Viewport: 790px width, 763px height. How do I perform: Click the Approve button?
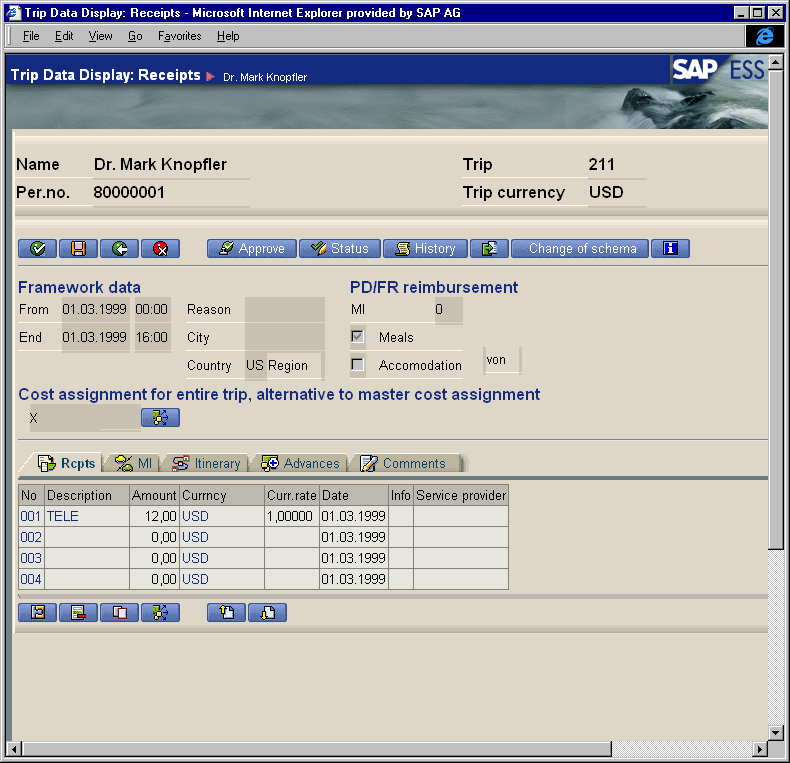click(251, 249)
